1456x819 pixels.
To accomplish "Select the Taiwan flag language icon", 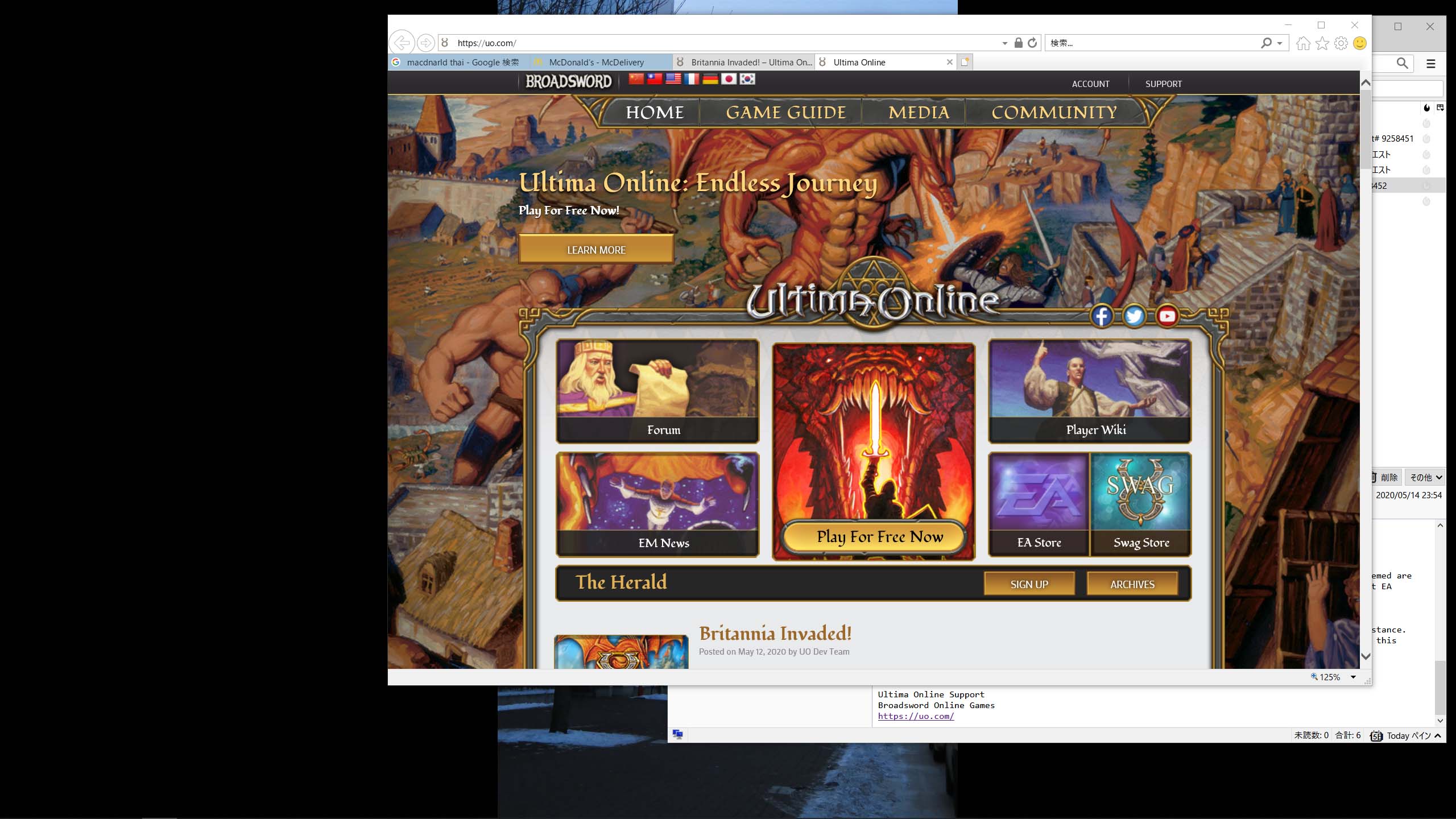I will (655, 78).
